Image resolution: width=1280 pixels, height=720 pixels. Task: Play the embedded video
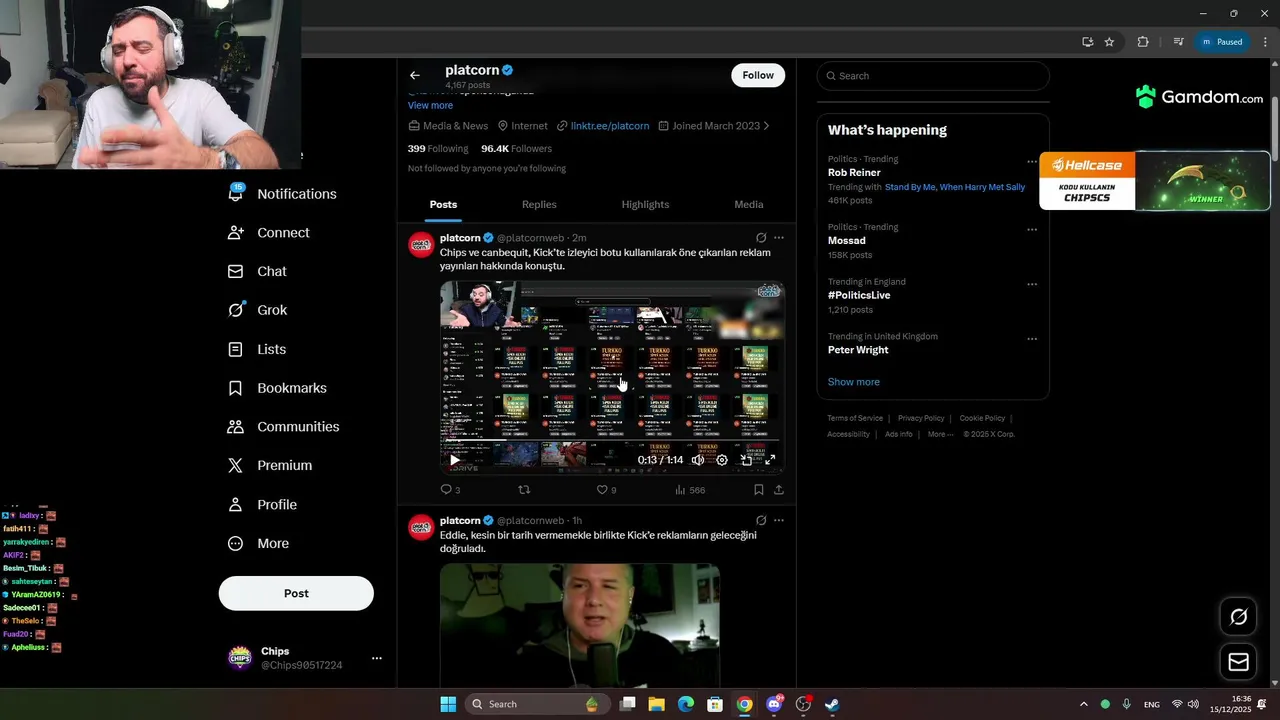(x=455, y=460)
